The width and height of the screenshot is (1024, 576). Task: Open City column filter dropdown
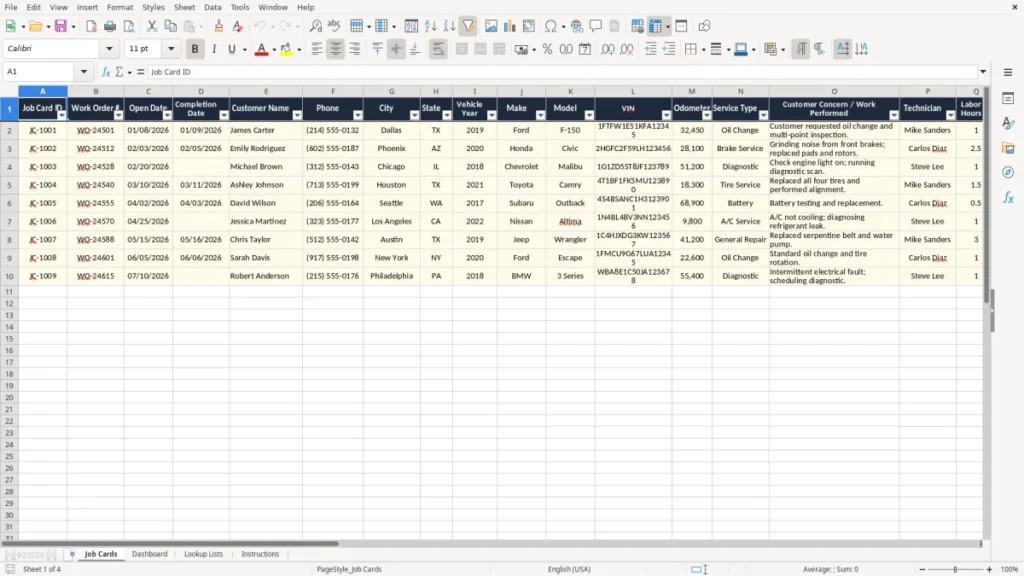pos(415,116)
